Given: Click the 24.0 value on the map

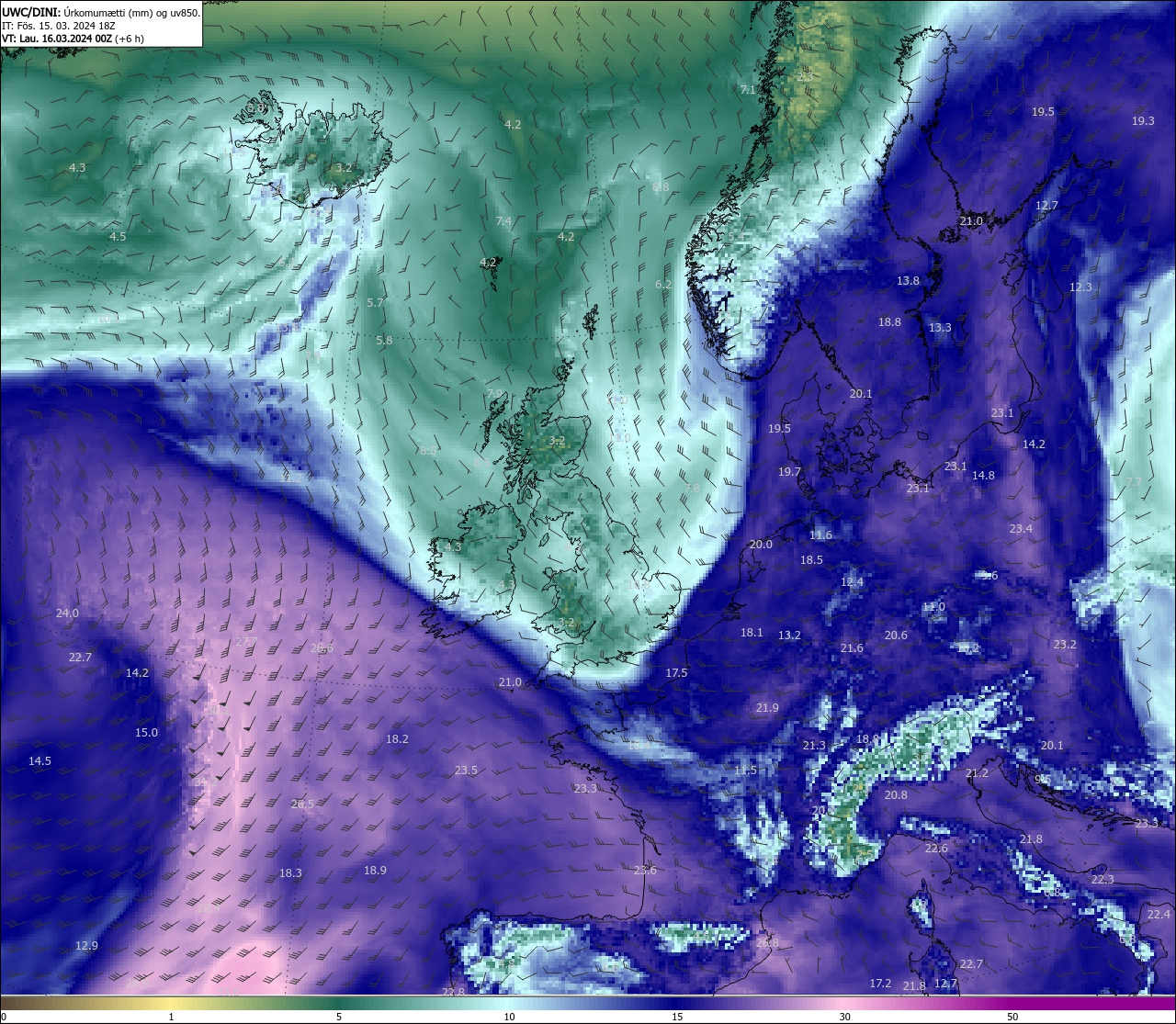Looking at the screenshot, I should click(67, 613).
